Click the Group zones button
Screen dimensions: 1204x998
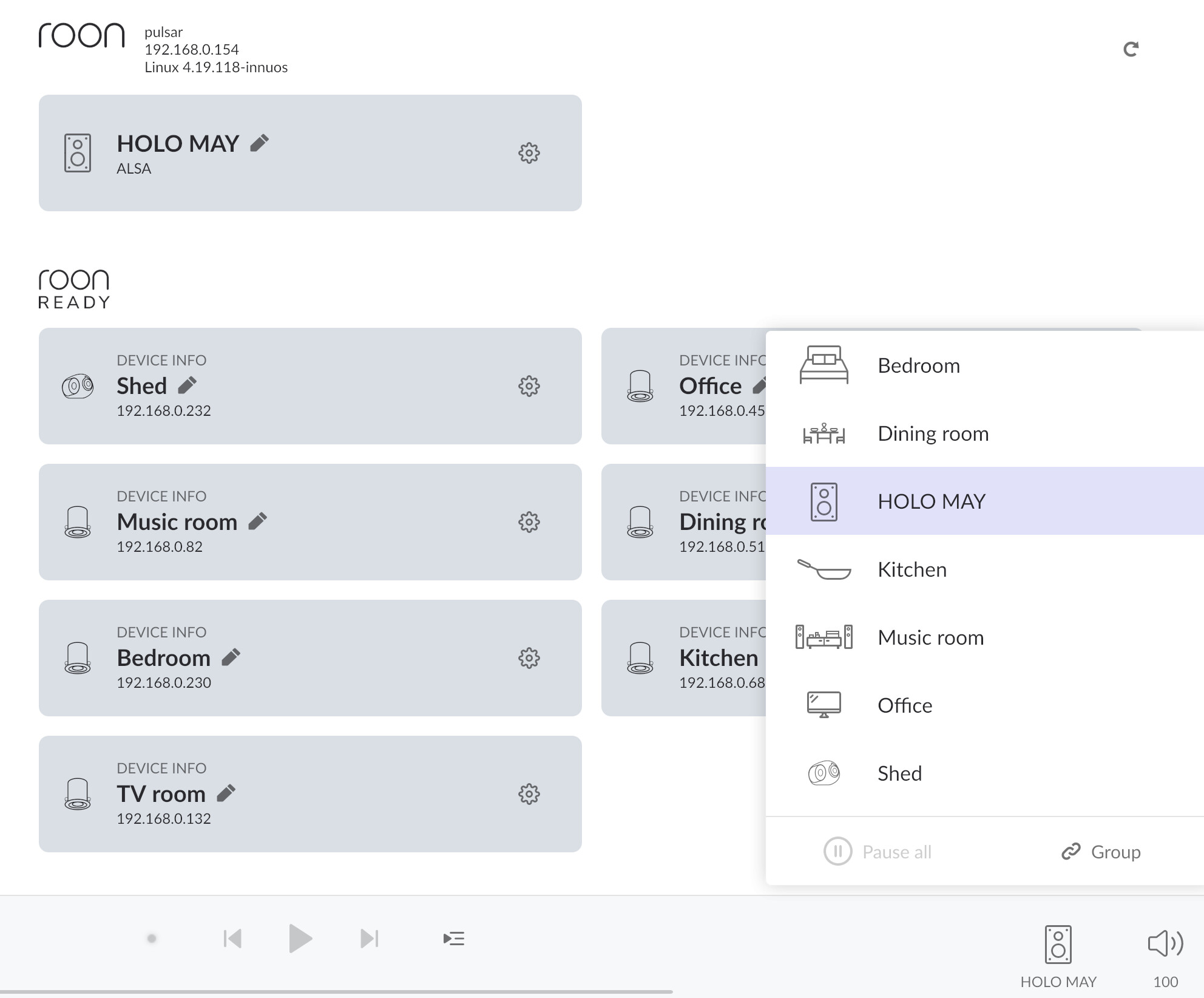(1101, 852)
